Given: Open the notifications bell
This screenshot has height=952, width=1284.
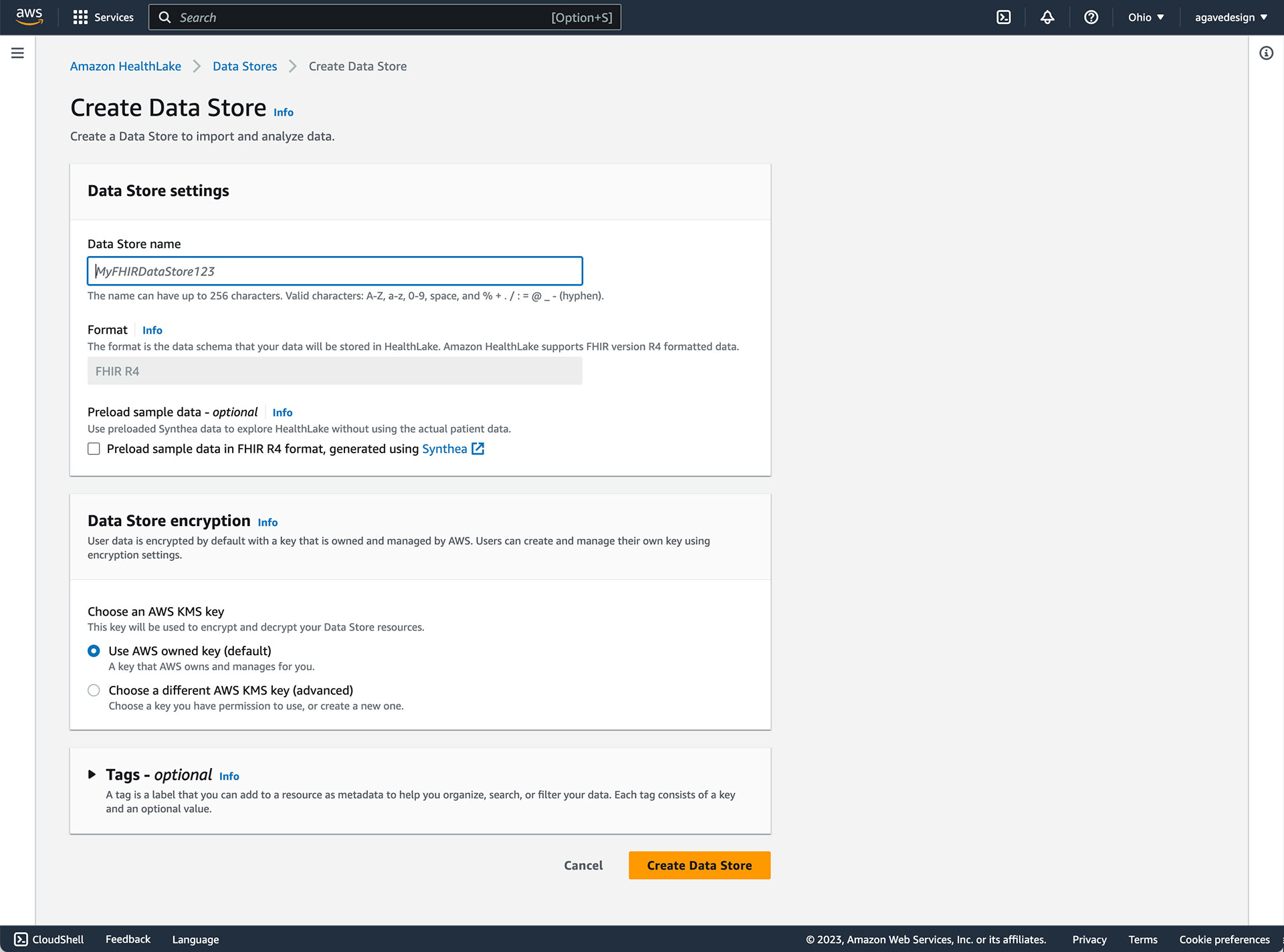Looking at the screenshot, I should [1047, 17].
